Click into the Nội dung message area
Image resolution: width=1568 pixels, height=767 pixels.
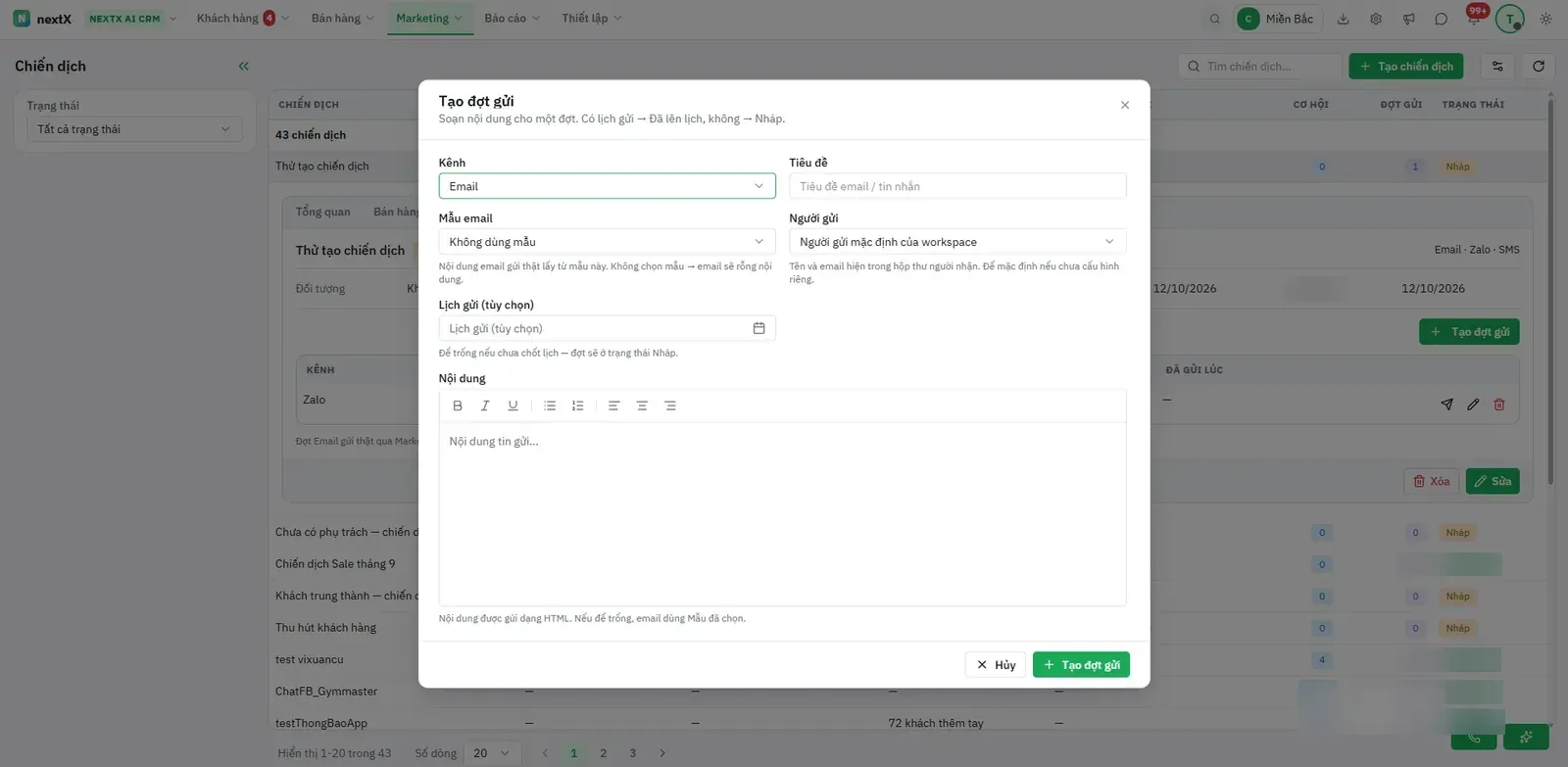[782, 513]
